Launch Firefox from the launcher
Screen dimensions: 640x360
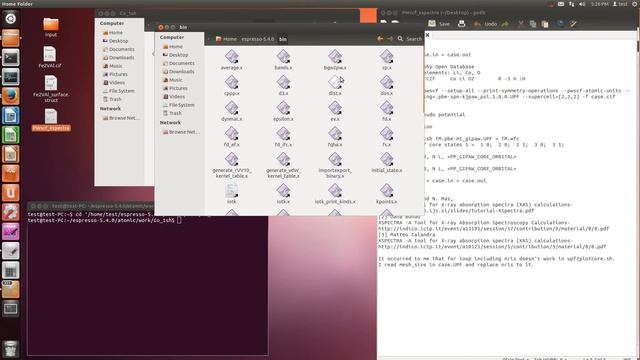coord(10,96)
